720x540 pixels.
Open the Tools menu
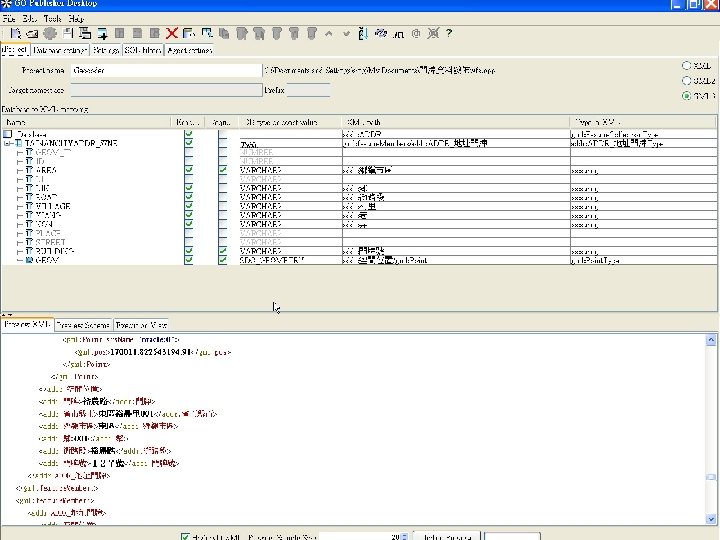[52, 18]
